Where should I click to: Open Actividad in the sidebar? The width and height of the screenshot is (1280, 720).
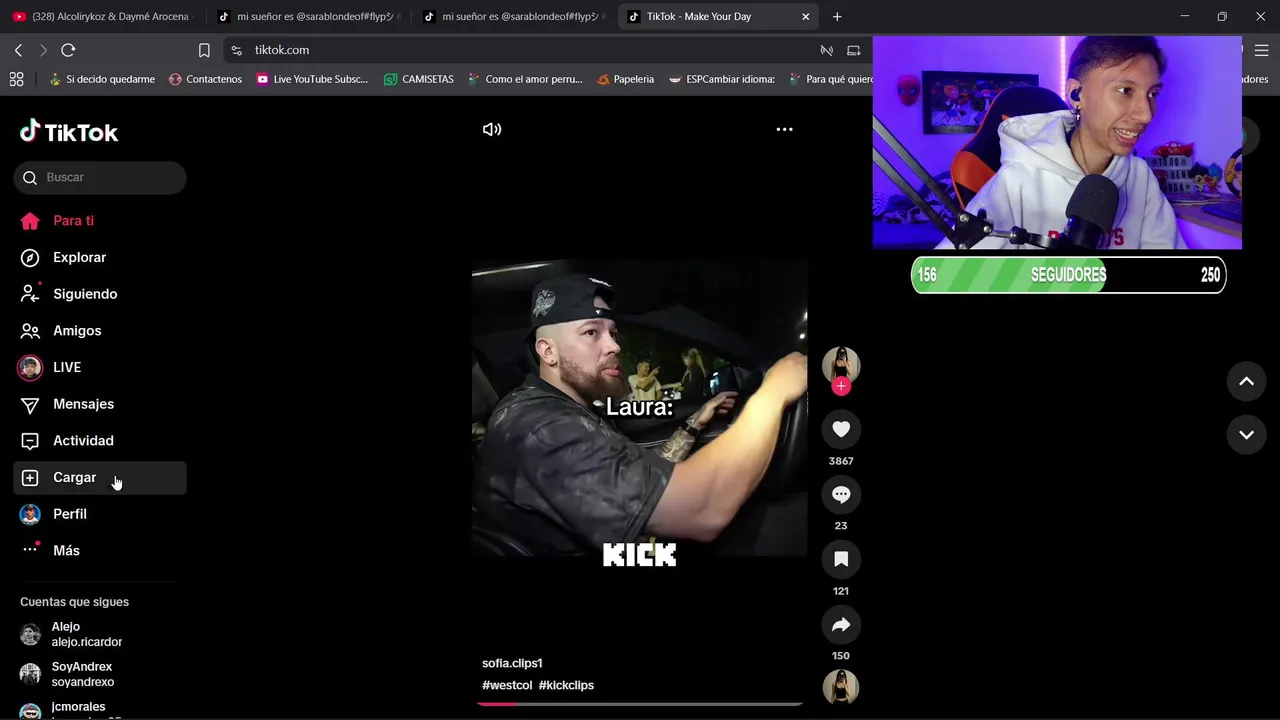pyautogui.click(x=100, y=441)
